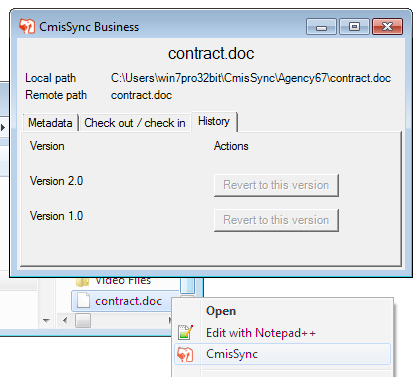This screenshot has width=420, height=377.
Task: Open the Check out / check in tab
Action: coord(135,123)
